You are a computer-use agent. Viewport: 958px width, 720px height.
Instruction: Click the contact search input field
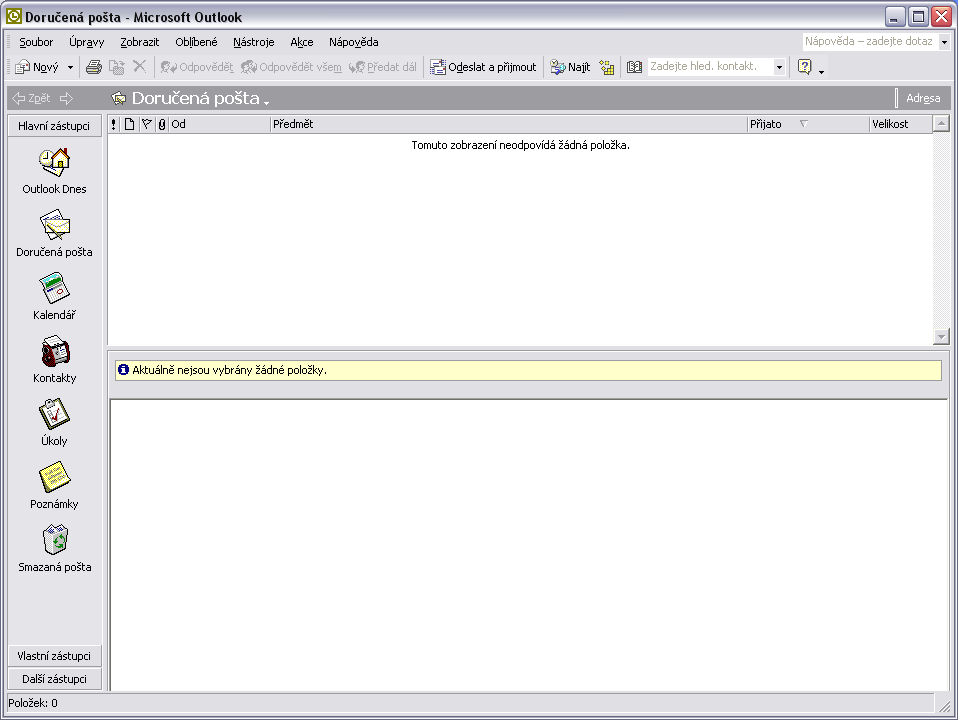tap(710, 67)
